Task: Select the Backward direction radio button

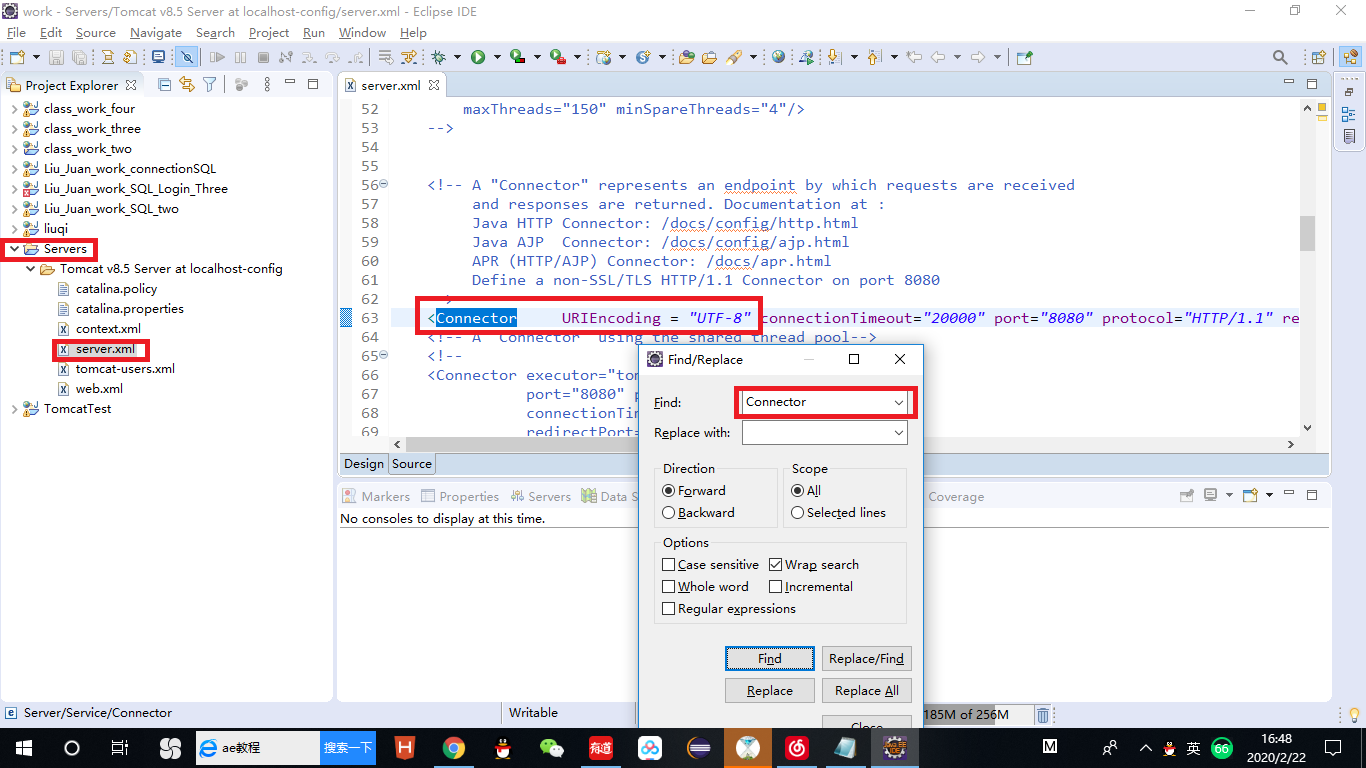Action: (668, 513)
